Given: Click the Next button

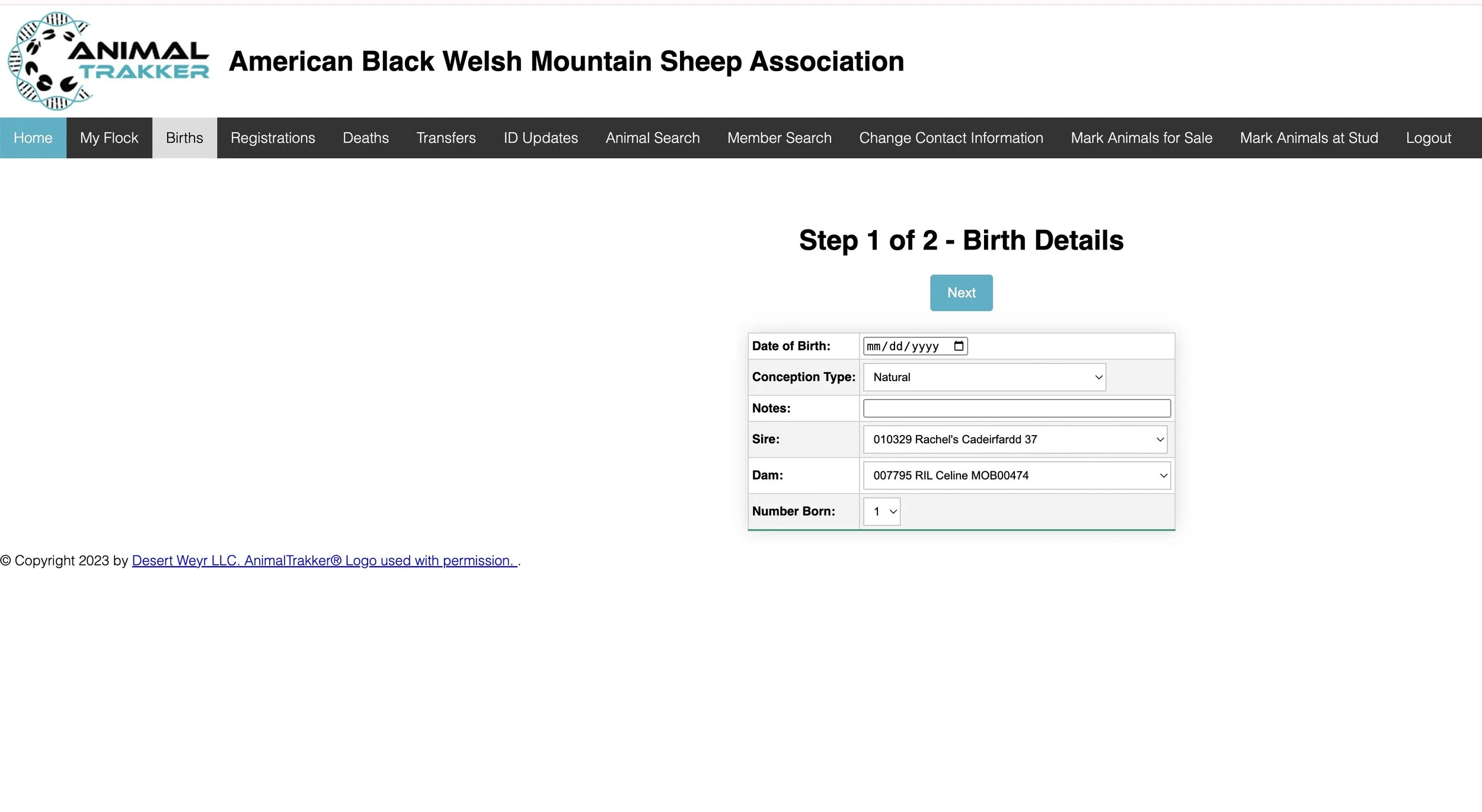Looking at the screenshot, I should [x=961, y=293].
